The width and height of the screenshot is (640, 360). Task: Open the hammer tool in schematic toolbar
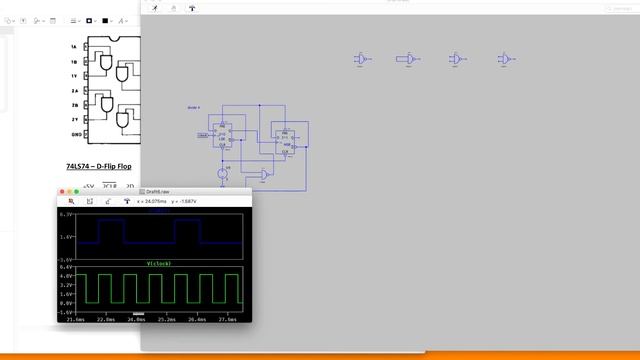pyautogui.click(x=192, y=8)
